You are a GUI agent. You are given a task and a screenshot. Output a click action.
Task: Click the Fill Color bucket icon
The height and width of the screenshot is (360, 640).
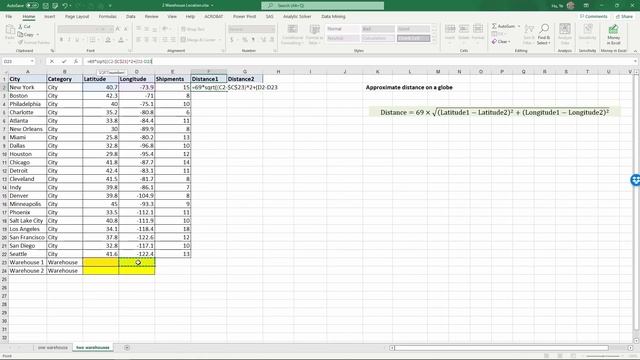point(108,40)
